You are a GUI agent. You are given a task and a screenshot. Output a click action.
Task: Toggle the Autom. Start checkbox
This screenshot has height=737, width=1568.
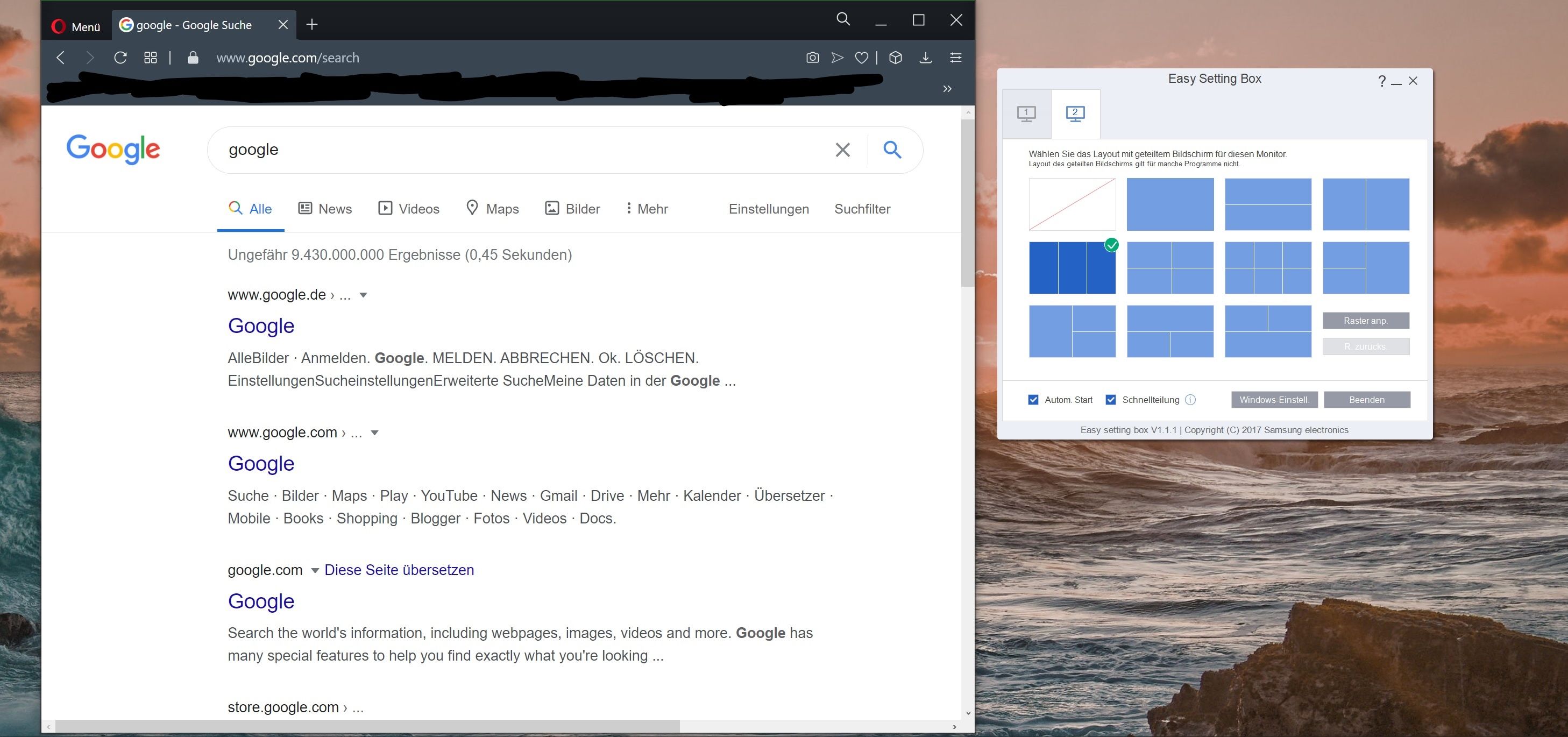[1033, 400]
